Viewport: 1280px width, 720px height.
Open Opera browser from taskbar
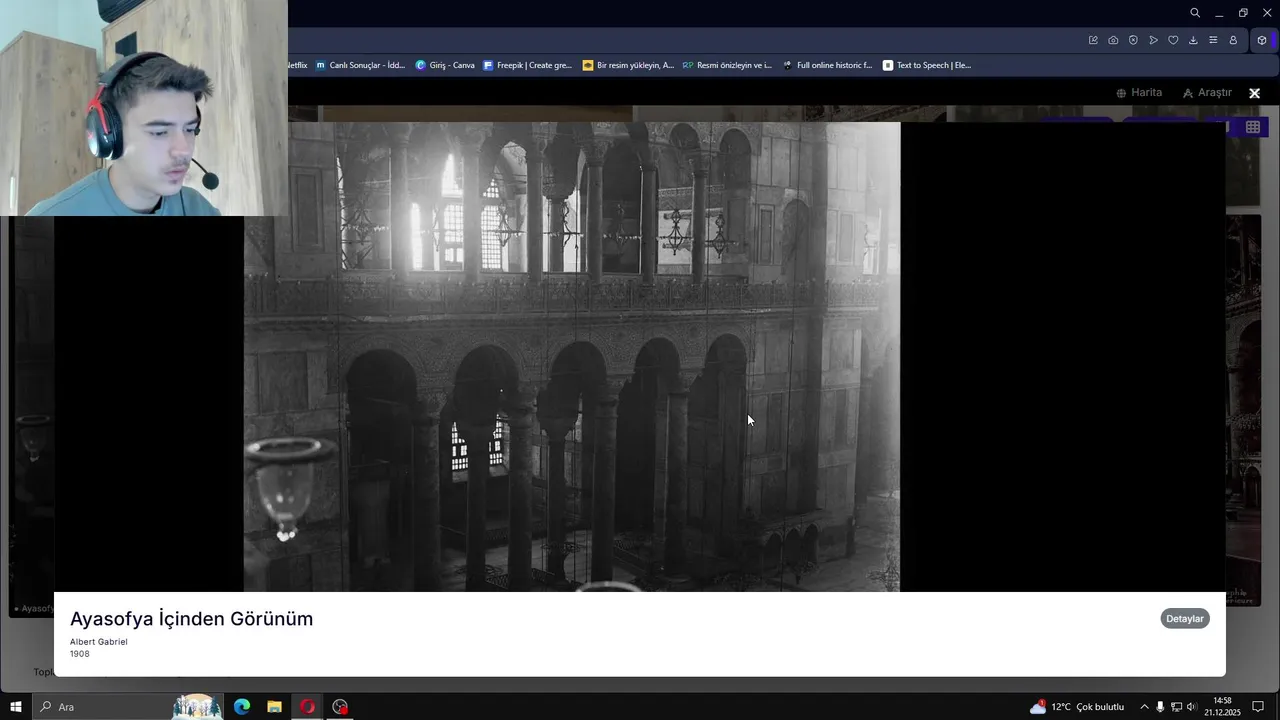click(x=307, y=707)
